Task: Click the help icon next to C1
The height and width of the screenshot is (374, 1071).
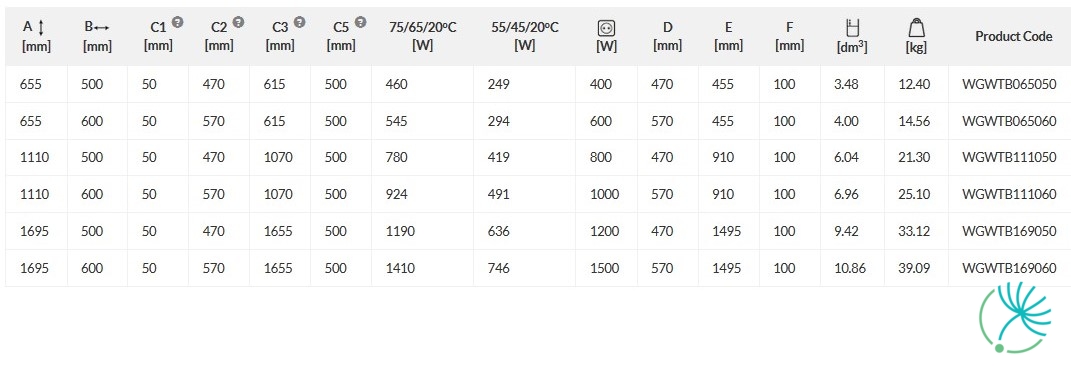Action: pos(178,22)
